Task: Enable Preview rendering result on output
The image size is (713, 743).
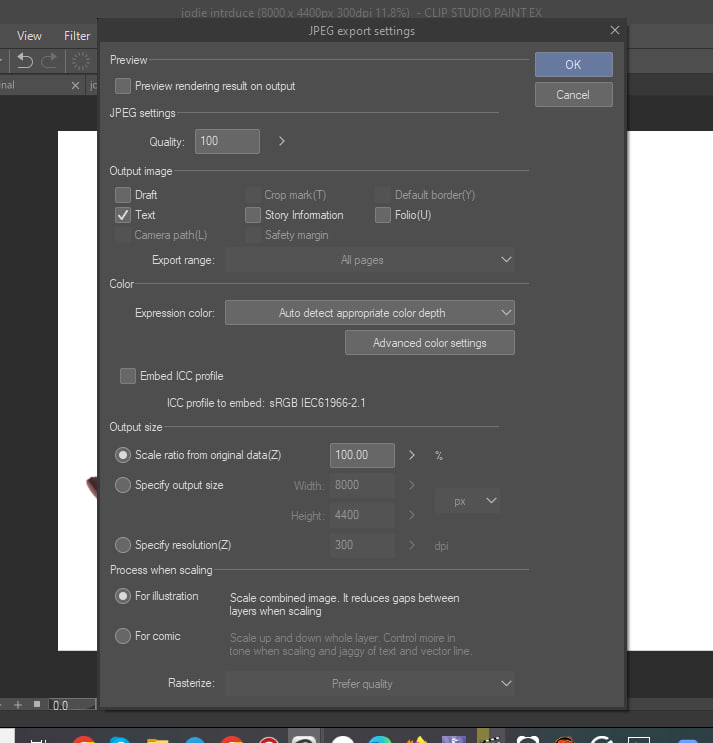Action: click(x=123, y=86)
